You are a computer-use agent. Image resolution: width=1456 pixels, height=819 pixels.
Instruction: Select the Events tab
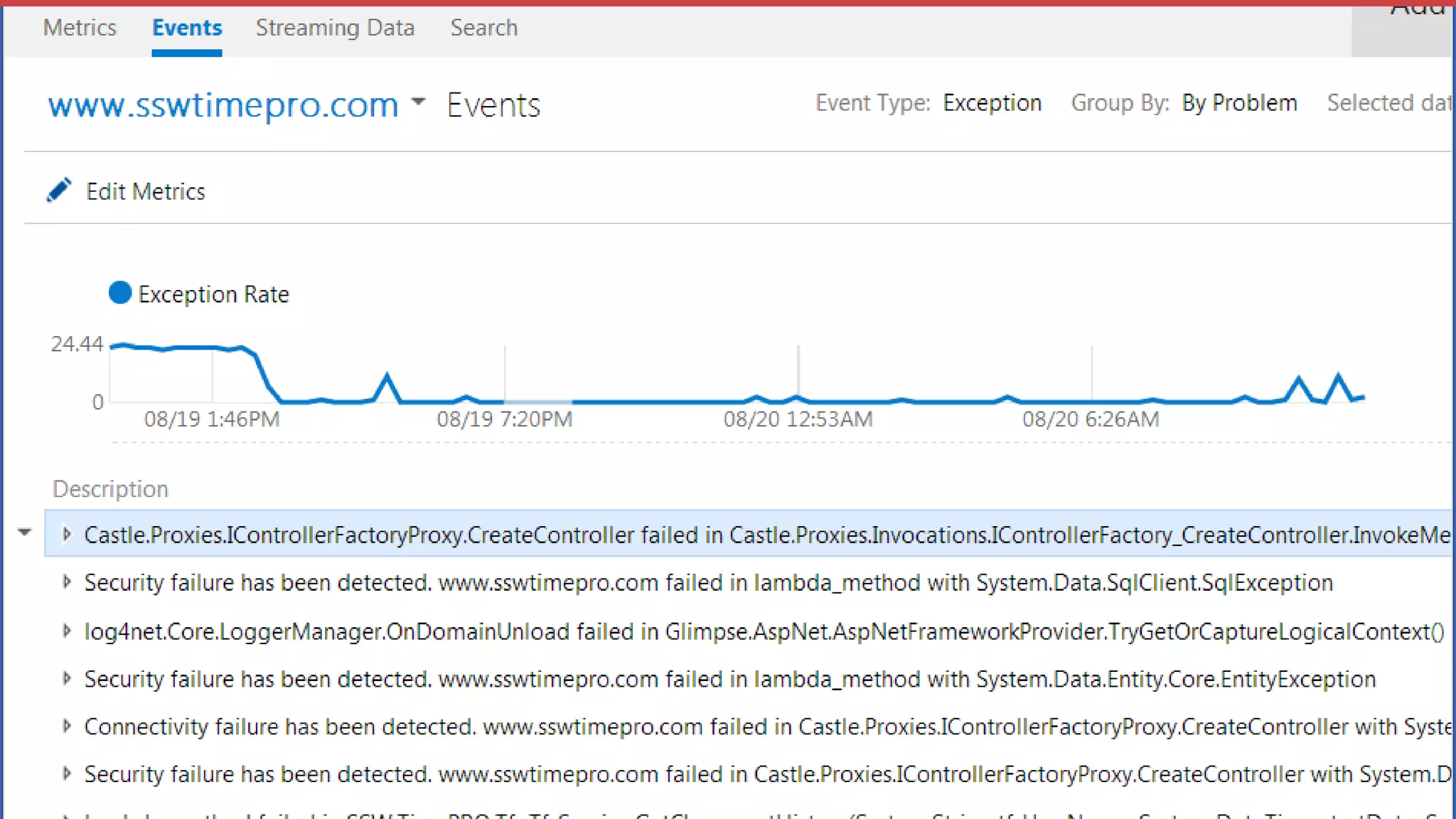pos(187,28)
